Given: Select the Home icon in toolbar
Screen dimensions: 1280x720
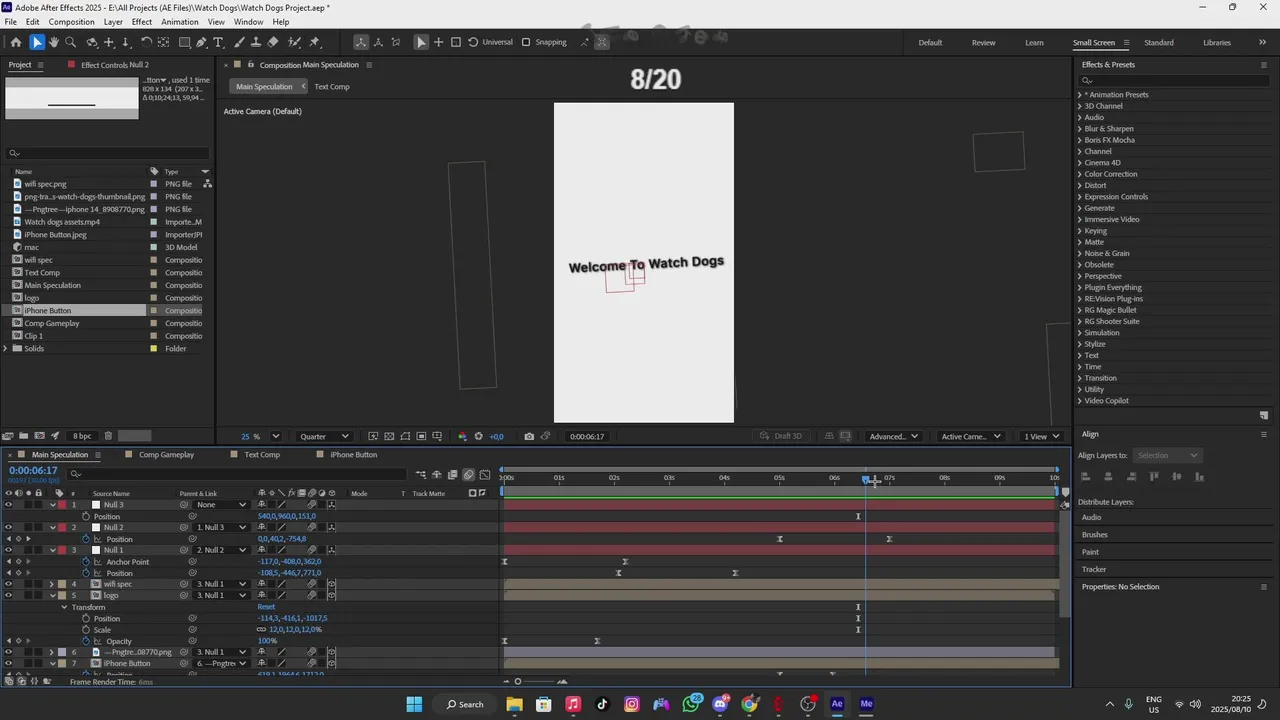Looking at the screenshot, I should coord(16,42).
